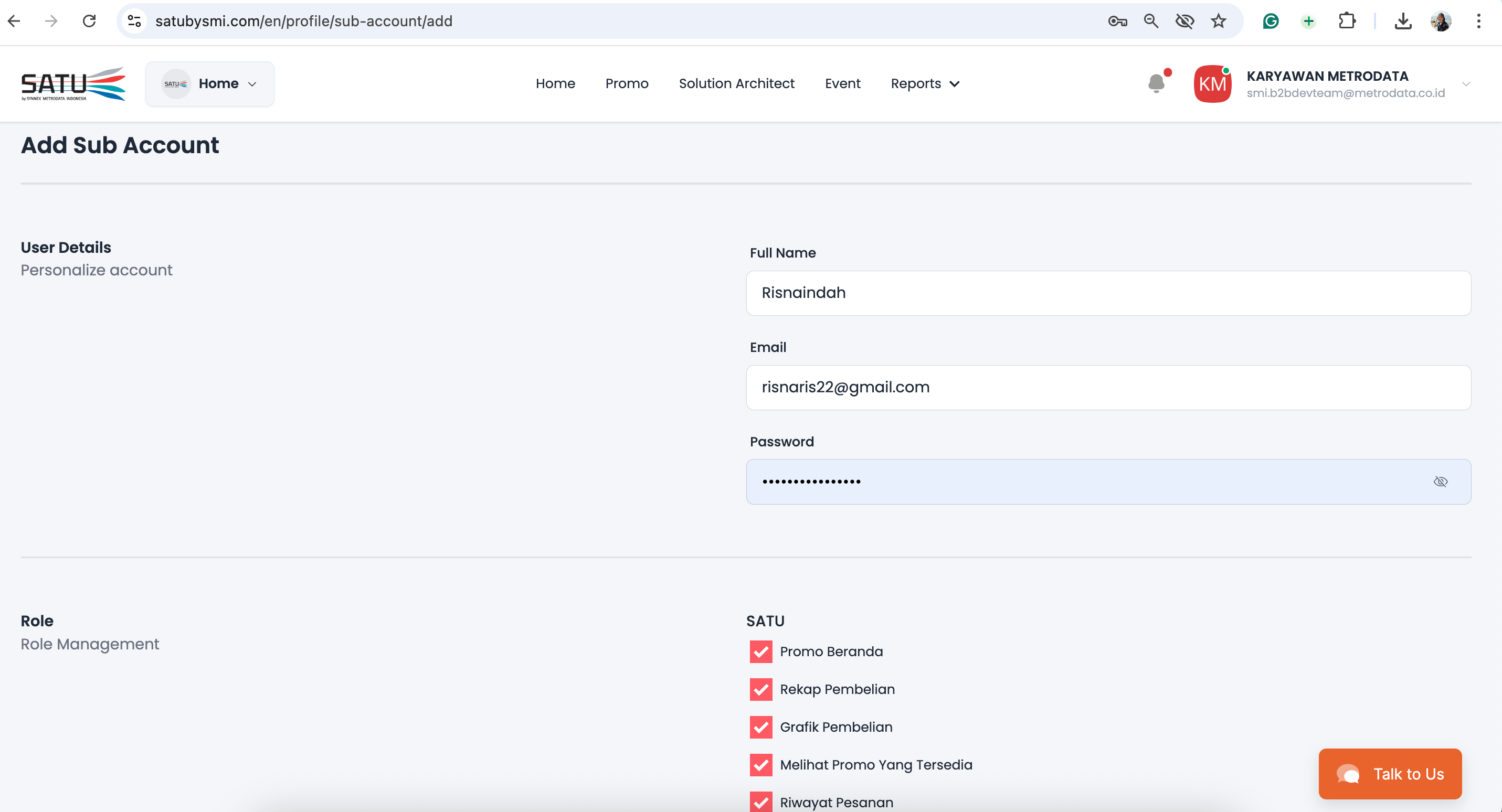
Task: Click the Full Name input field
Action: [1108, 293]
